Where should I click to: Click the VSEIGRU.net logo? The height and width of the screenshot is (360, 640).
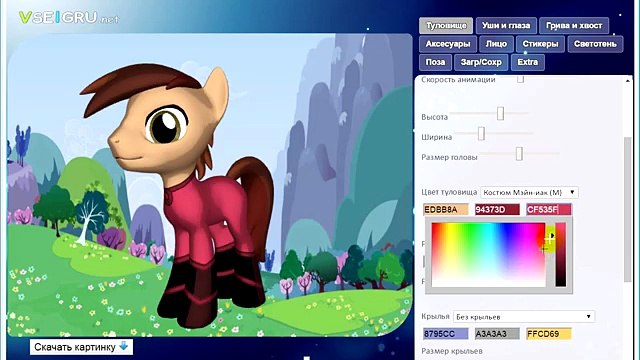[69, 18]
